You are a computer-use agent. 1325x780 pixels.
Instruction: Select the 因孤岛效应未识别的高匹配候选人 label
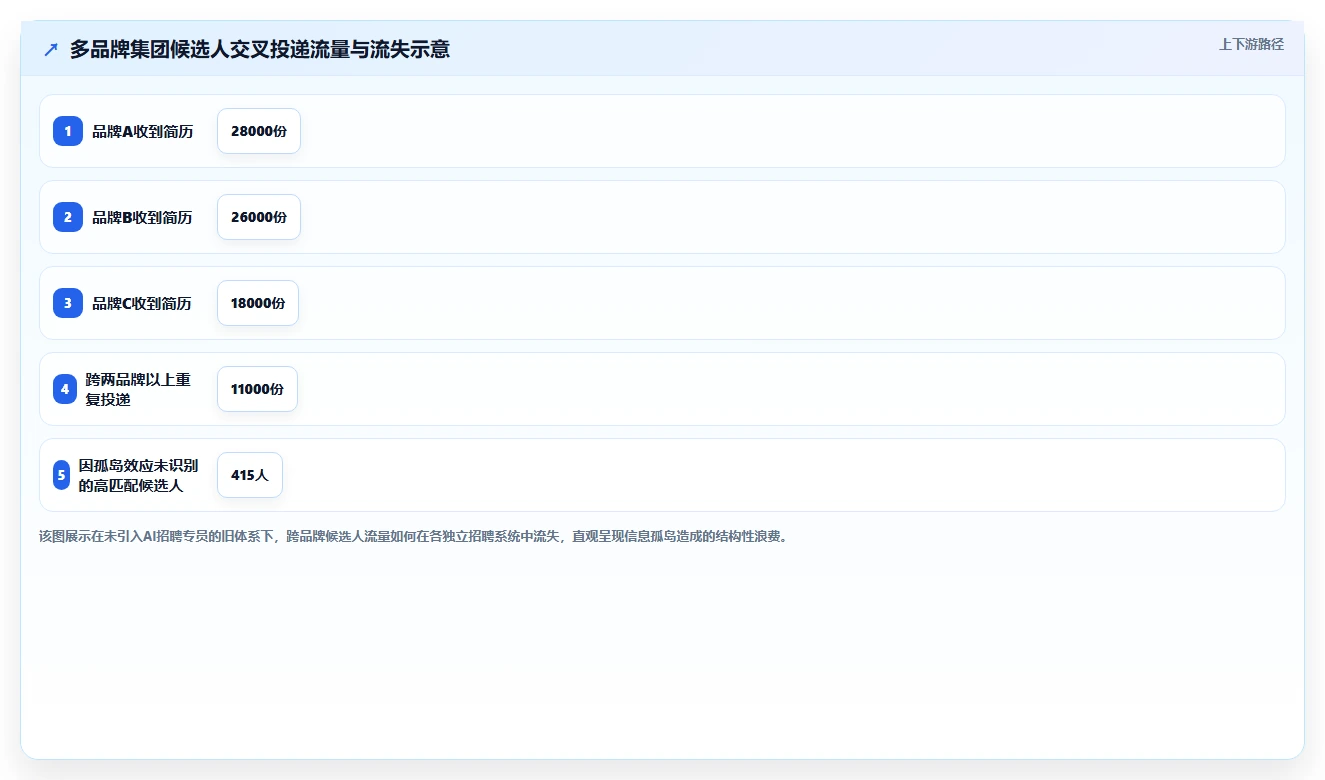[x=139, y=475]
